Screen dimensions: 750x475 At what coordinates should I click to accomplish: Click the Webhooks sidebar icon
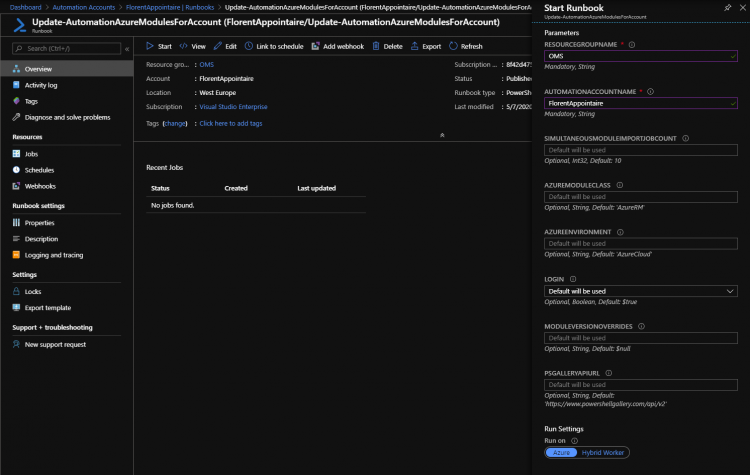[x=16, y=186]
